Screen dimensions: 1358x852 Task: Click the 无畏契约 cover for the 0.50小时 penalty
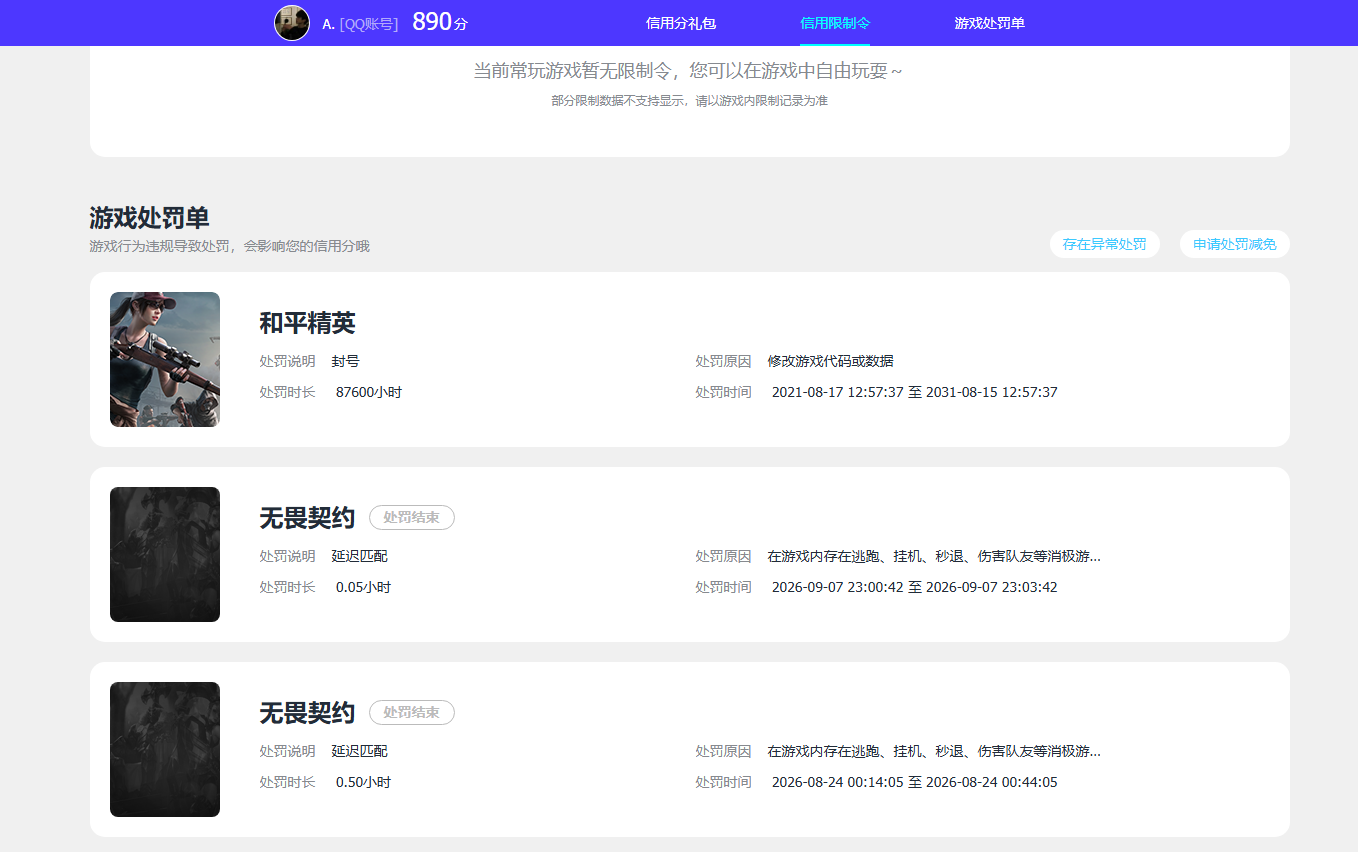click(x=165, y=750)
